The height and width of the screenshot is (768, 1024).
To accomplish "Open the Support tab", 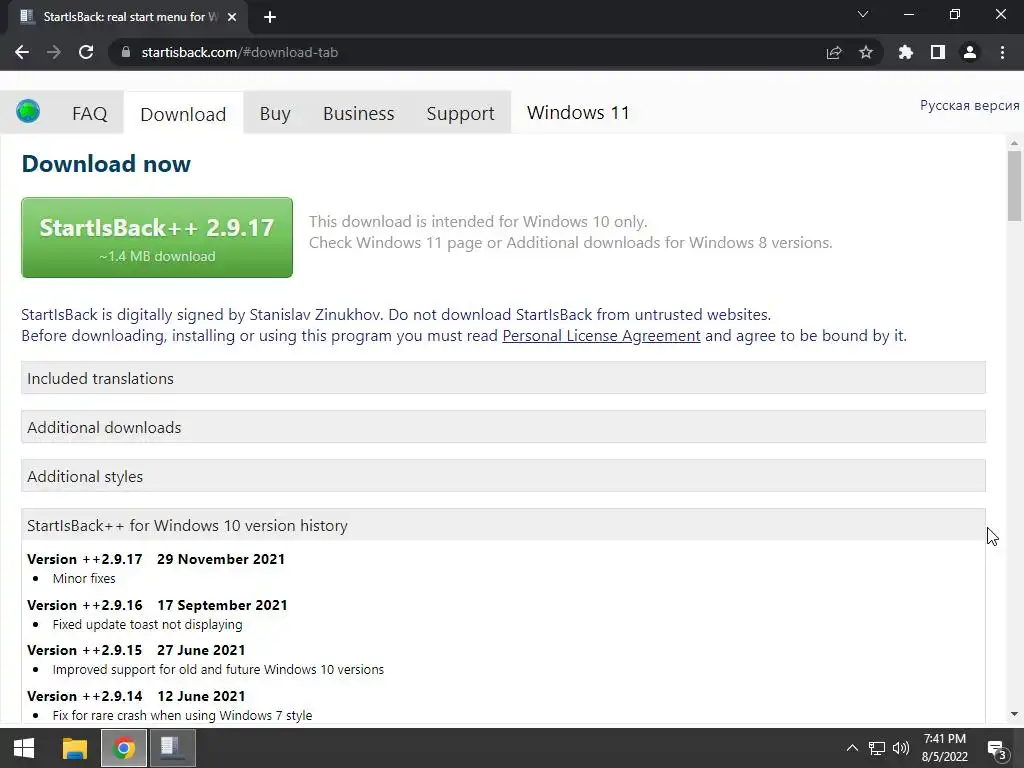I will (460, 114).
